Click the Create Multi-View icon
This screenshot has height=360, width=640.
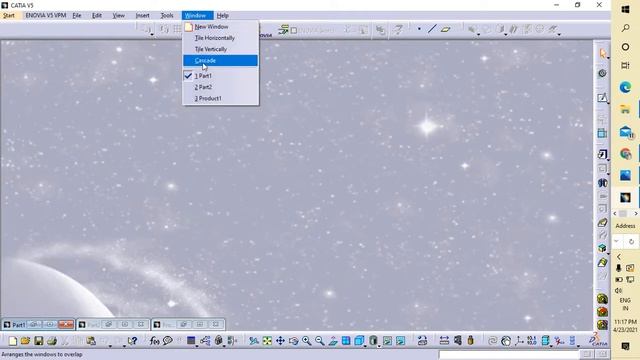point(346,341)
